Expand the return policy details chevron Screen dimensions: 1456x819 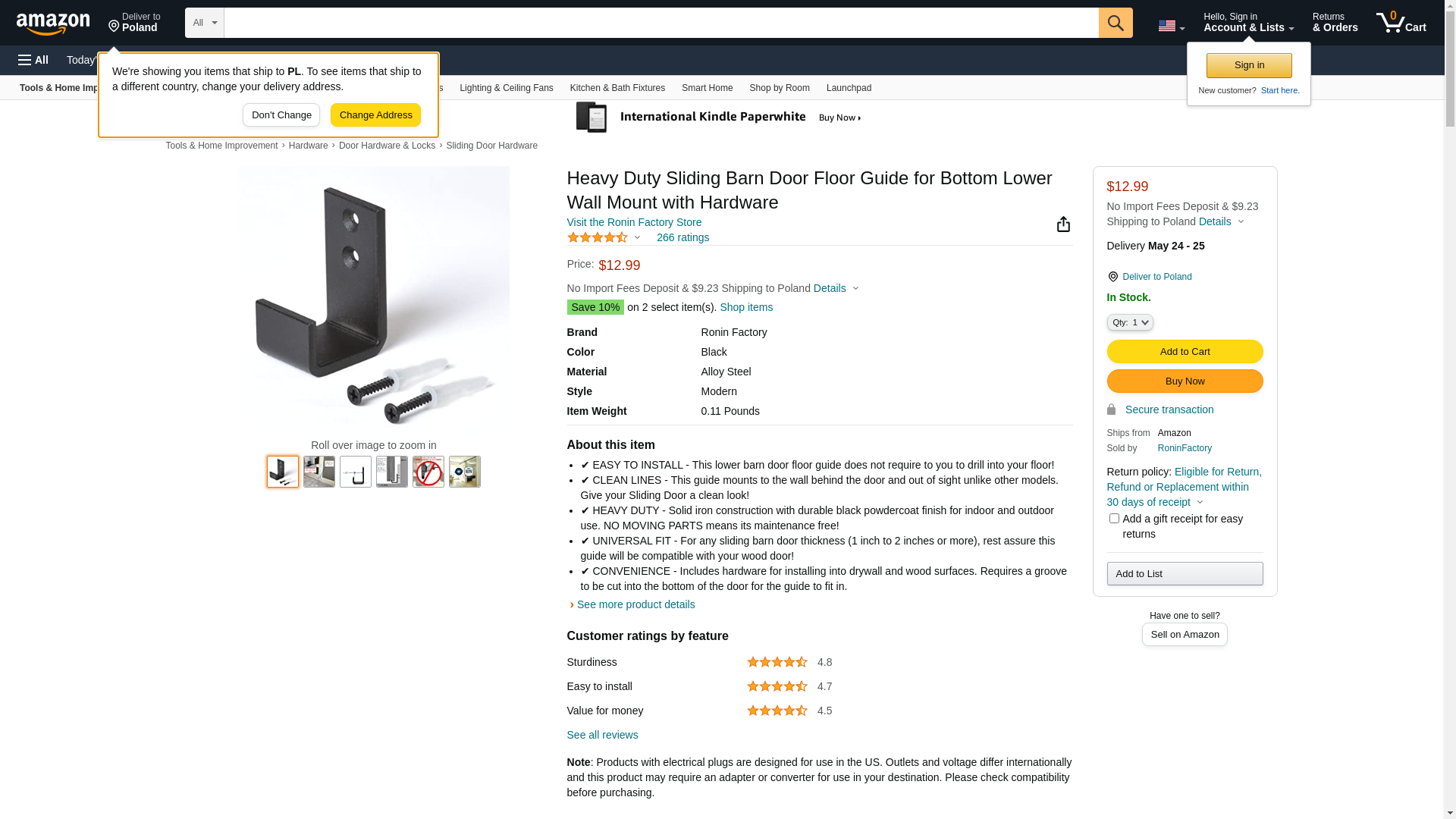point(1200,502)
